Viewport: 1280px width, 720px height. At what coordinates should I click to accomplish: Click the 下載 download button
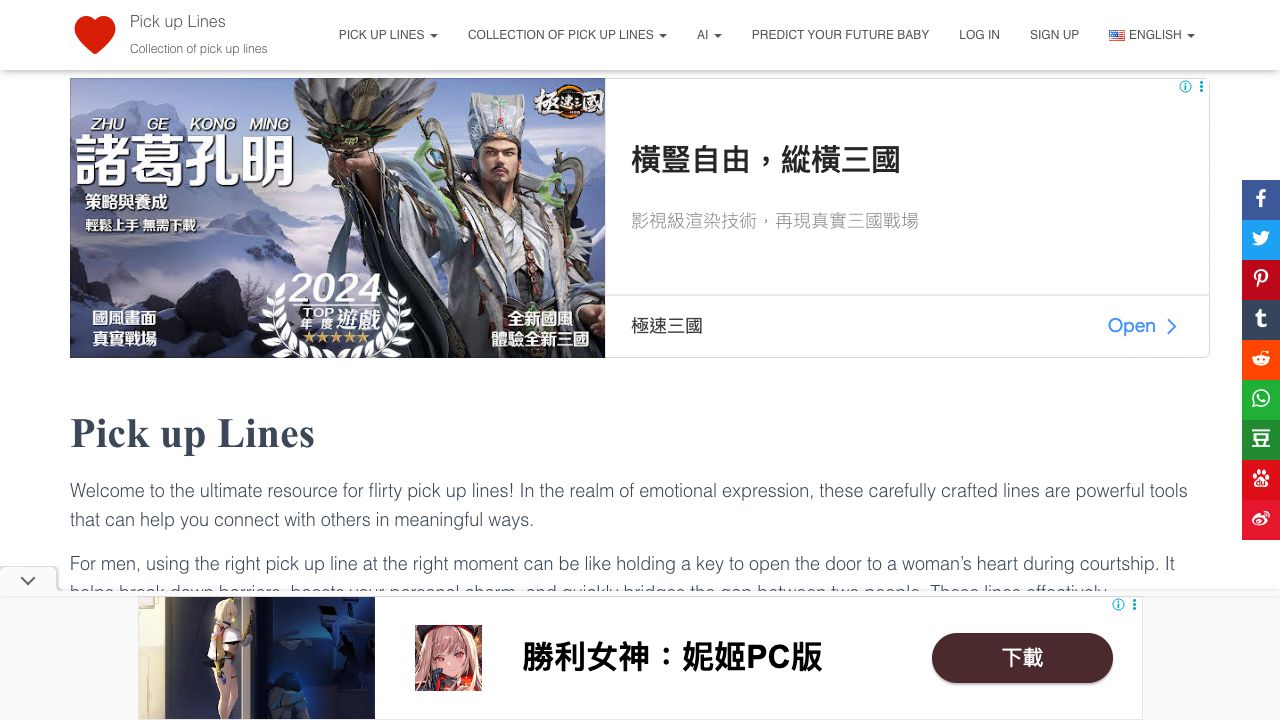pyautogui.click(x=1022, y=658)
